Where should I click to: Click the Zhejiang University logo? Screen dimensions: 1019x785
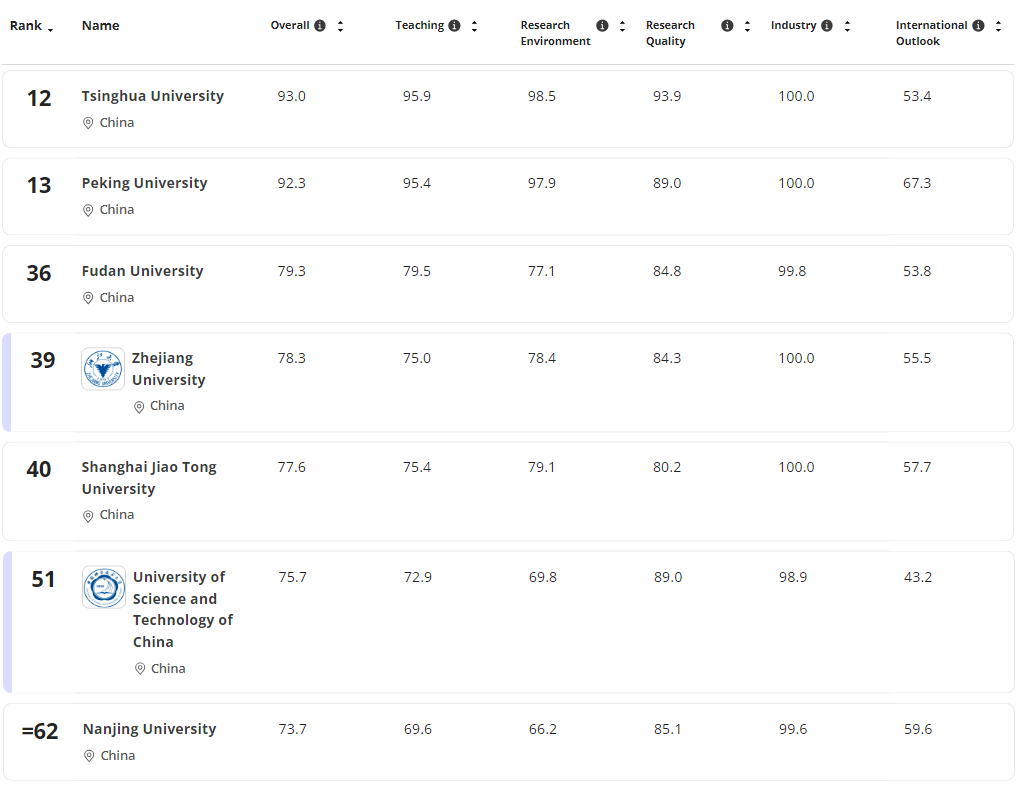point(103,369)
